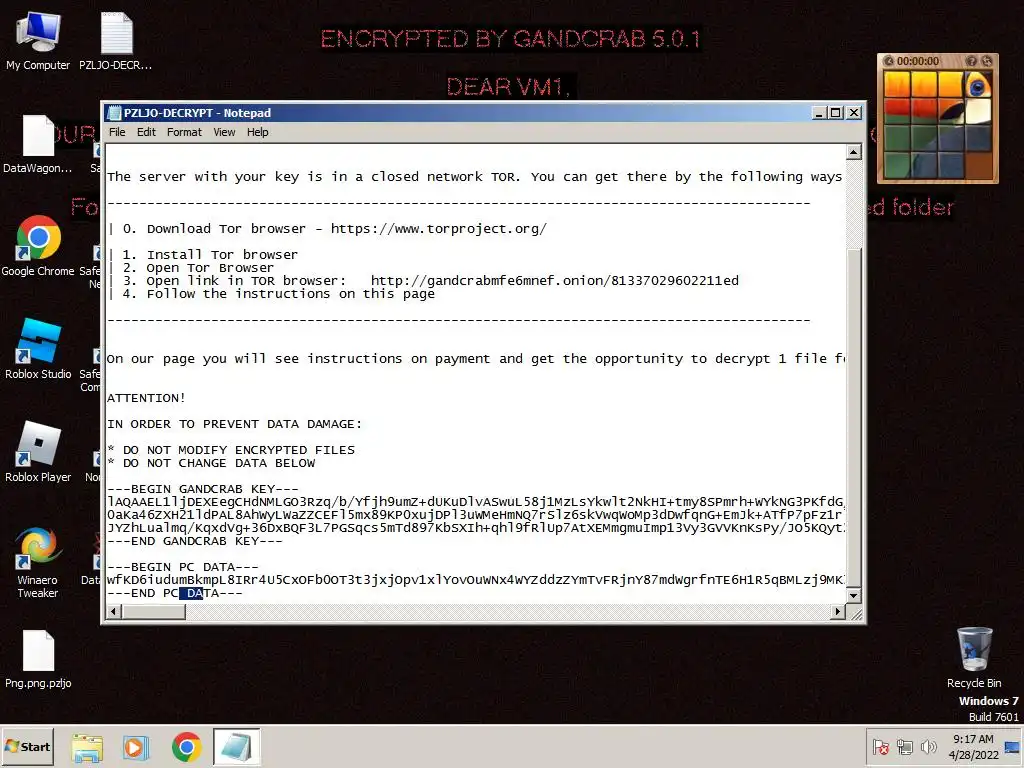Launch Google Chrome from the desktop
The height and width of the screenshot is (768, 1024).
pyautogui.click(x=38, y=246)
